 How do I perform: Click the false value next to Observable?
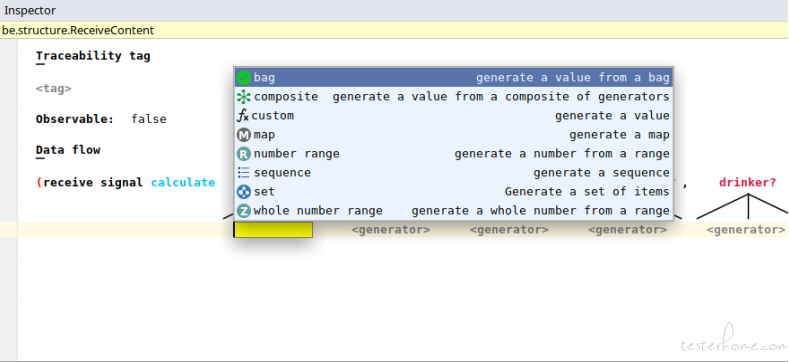coord(149,119)
